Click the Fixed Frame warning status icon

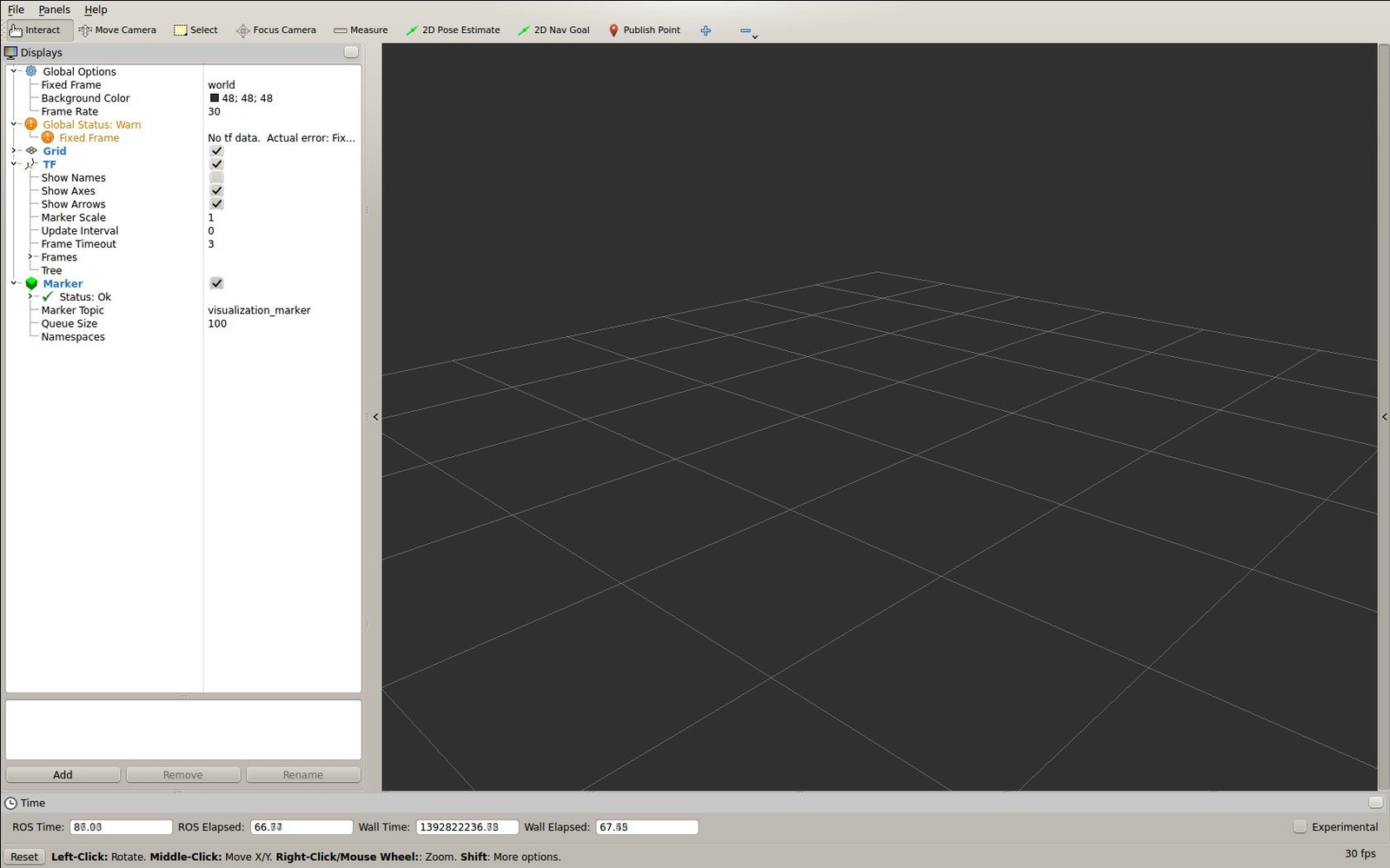point(48,137)
